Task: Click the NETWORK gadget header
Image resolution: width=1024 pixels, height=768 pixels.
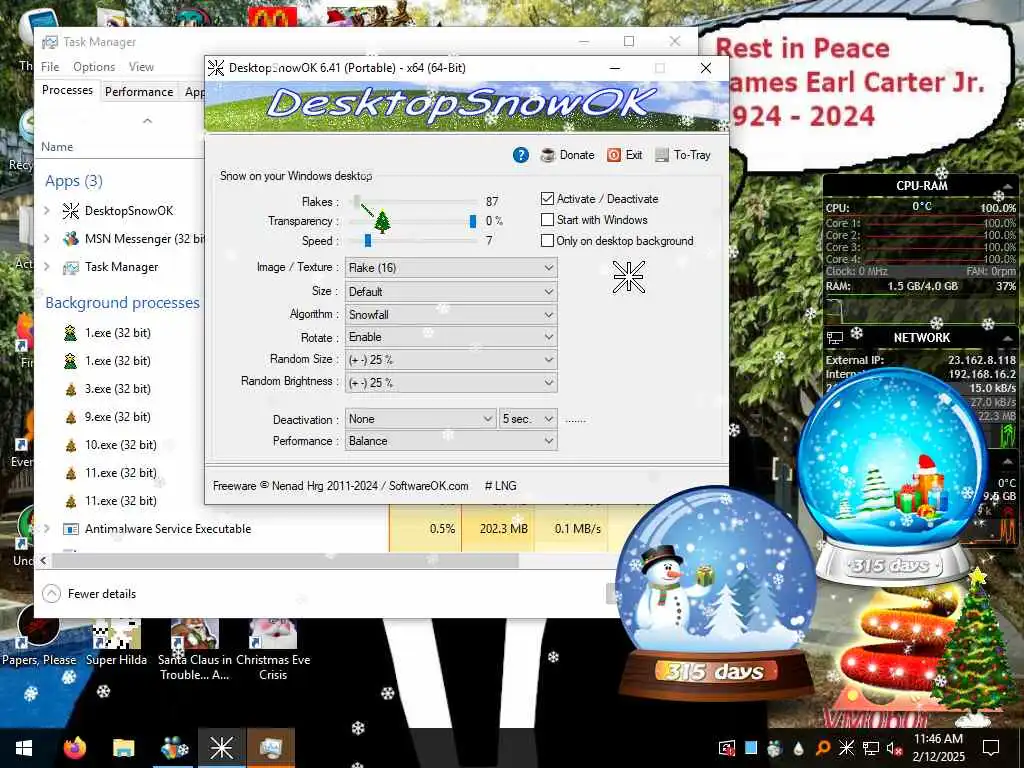Action: [921, 338]
